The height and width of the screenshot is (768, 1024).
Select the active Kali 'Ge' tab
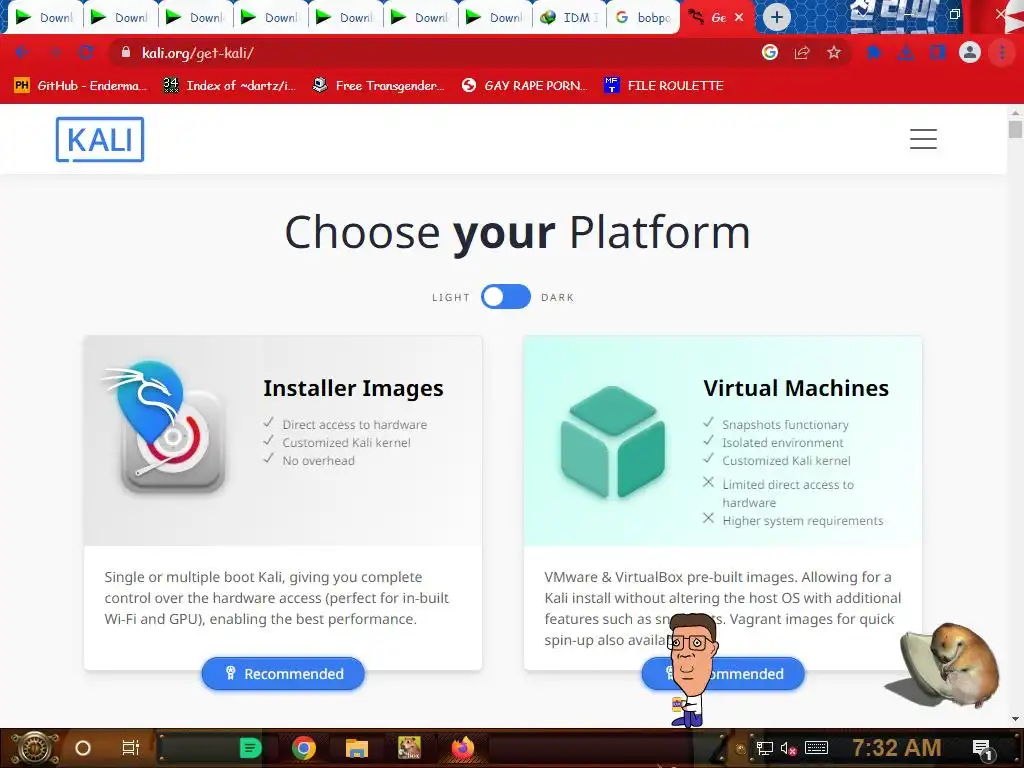click(x=709, y=18)
